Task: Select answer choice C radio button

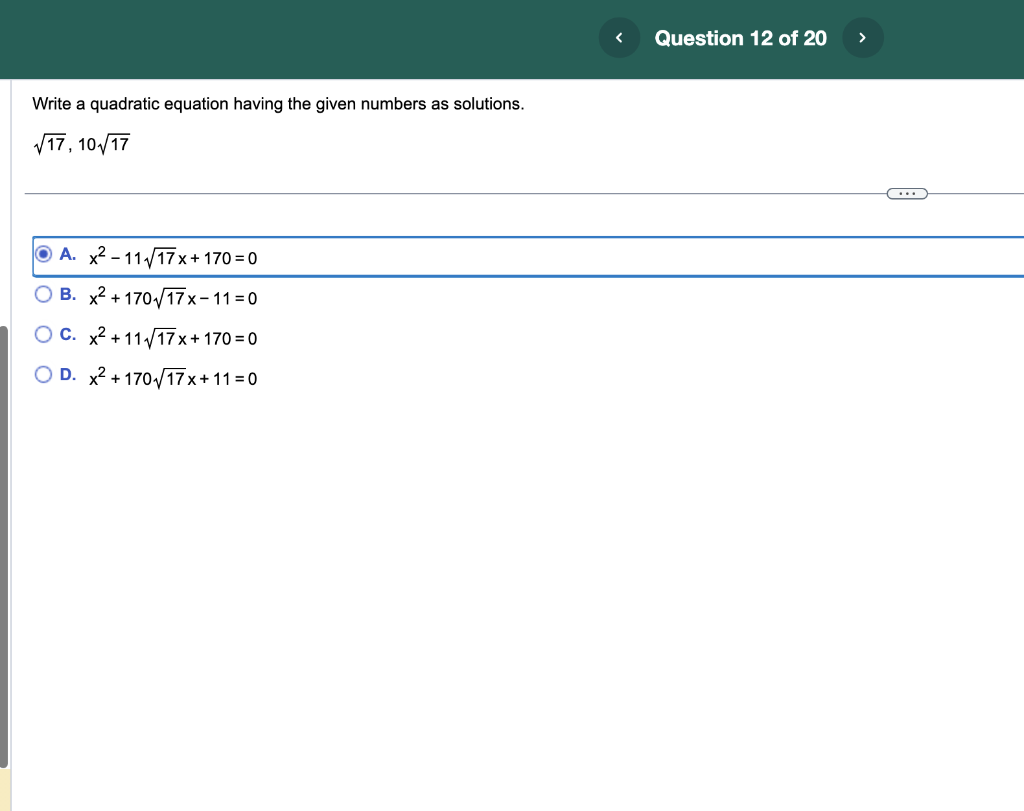Action: (43, 334)
